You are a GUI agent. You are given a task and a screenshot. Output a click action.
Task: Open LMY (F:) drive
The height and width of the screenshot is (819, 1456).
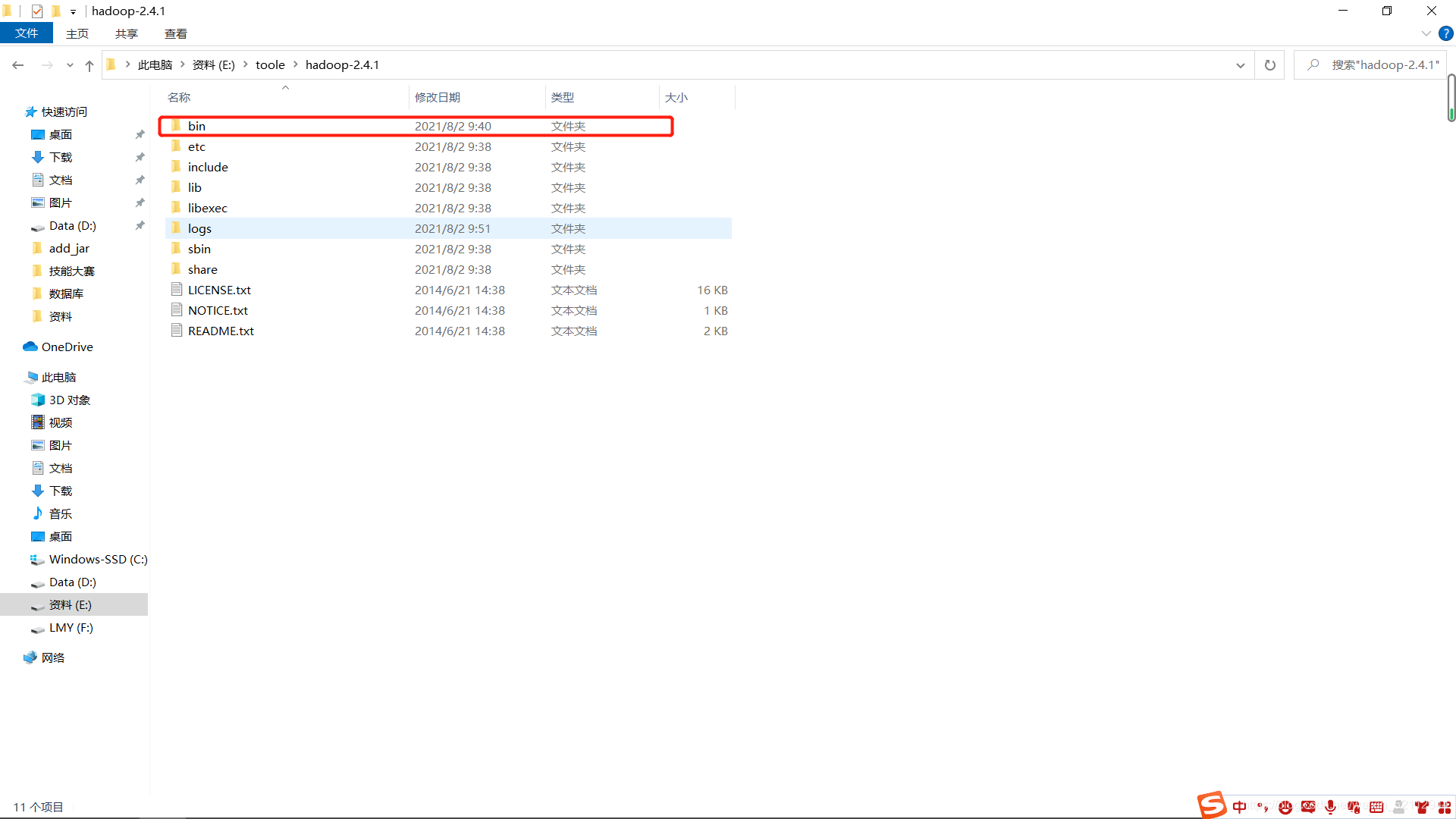[71, 627]
